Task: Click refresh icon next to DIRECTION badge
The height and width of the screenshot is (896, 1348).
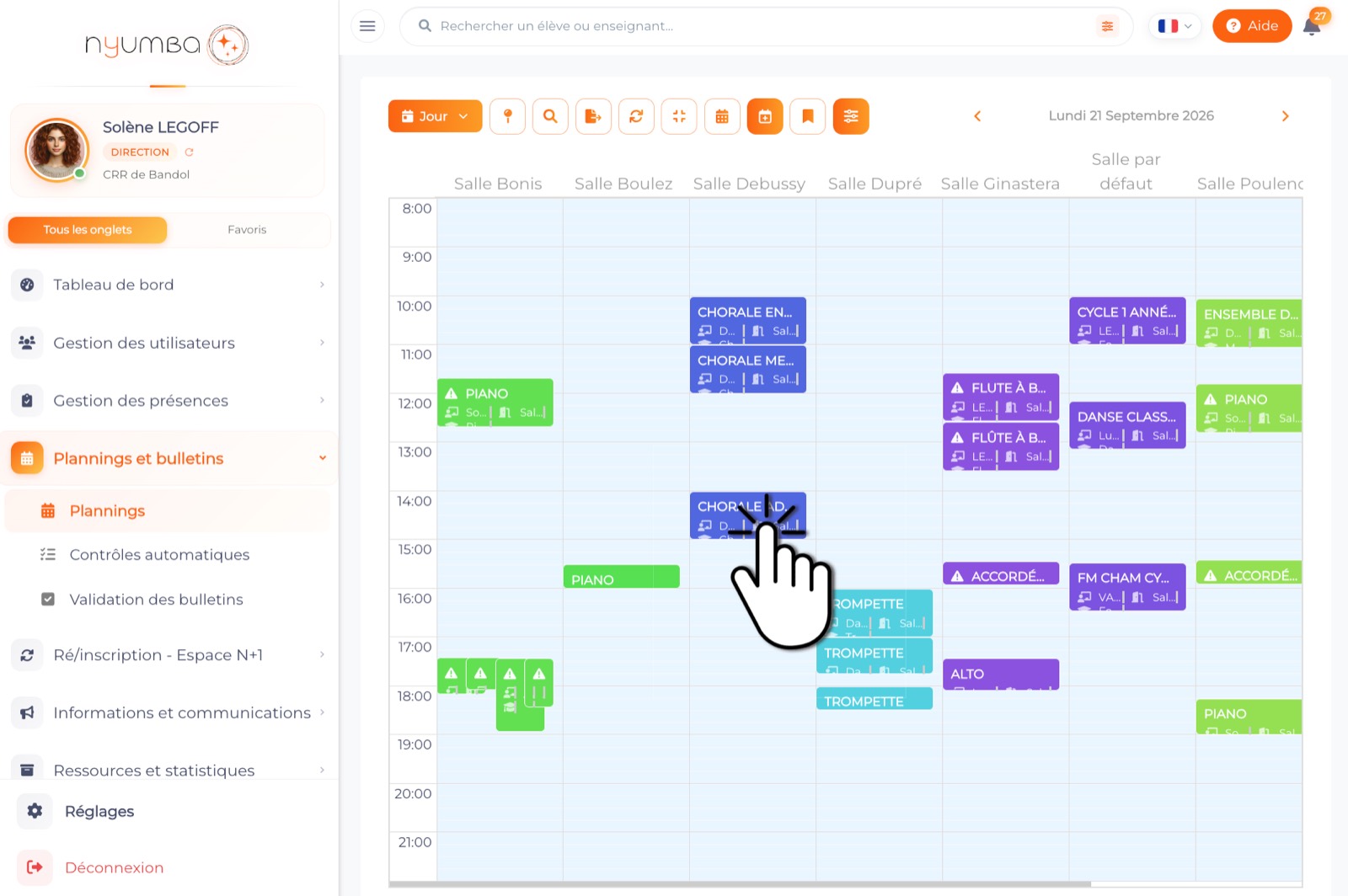Action: pyautogui.click(x=189, y=152)
